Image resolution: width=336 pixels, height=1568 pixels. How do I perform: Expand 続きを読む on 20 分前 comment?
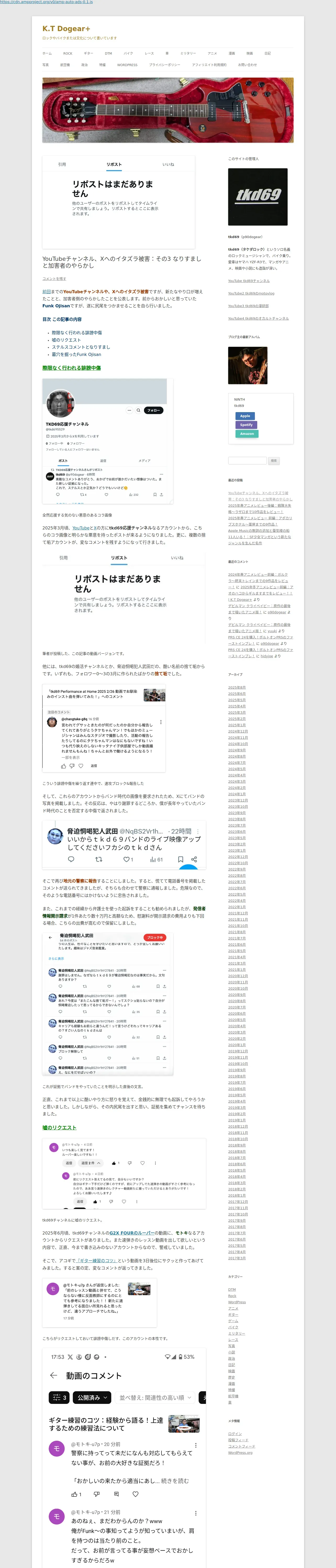tap(175, 1480)
